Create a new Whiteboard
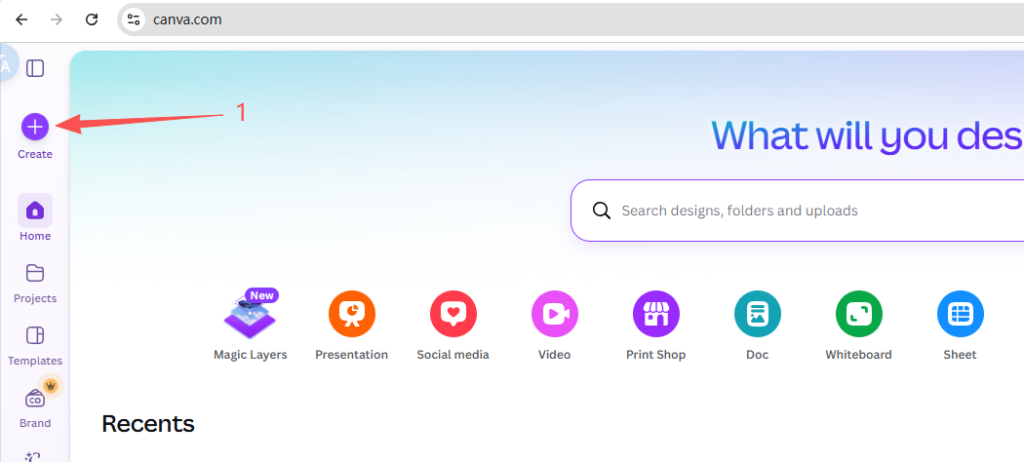 858,325
